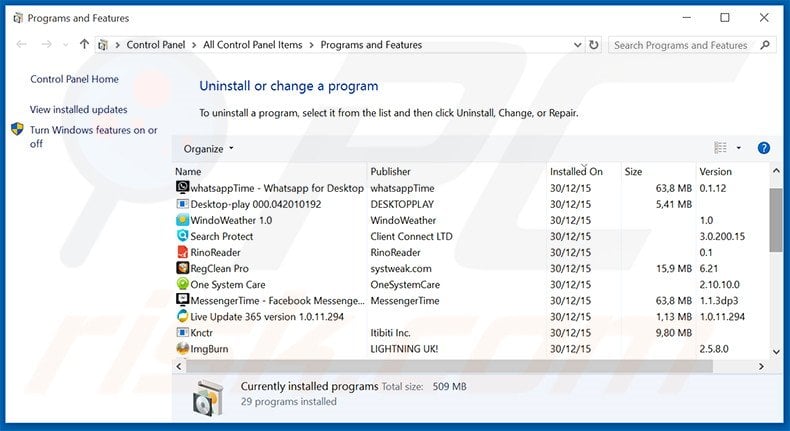Image resolution: width=790 pixels, height=431 pixels.
Task: Click the horizontal scrollbar right arrow
Action: (x=761, y=366)
